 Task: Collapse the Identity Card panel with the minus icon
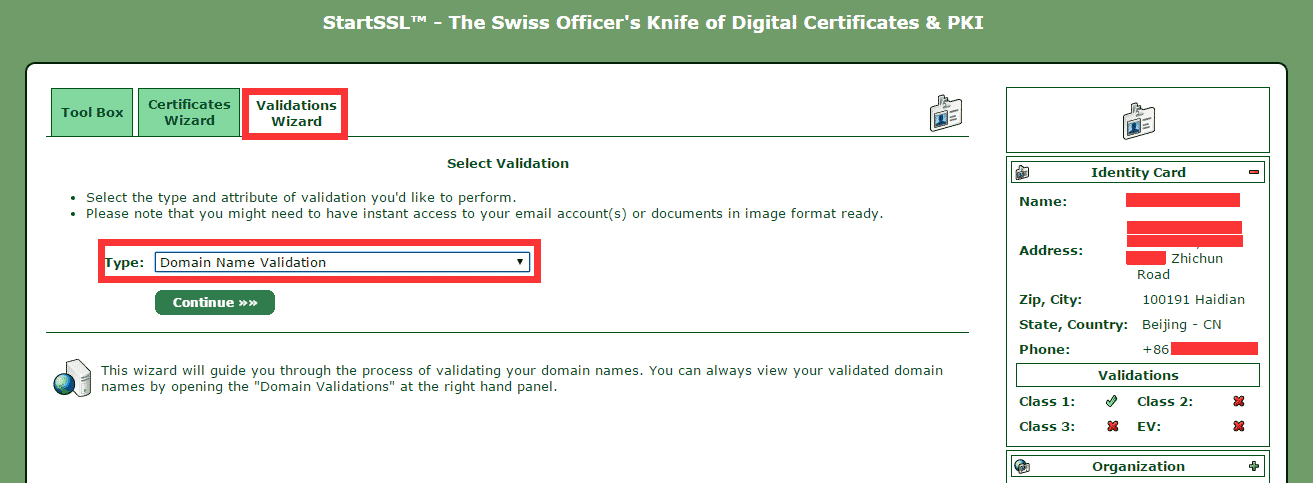(x=1254, y=173)
